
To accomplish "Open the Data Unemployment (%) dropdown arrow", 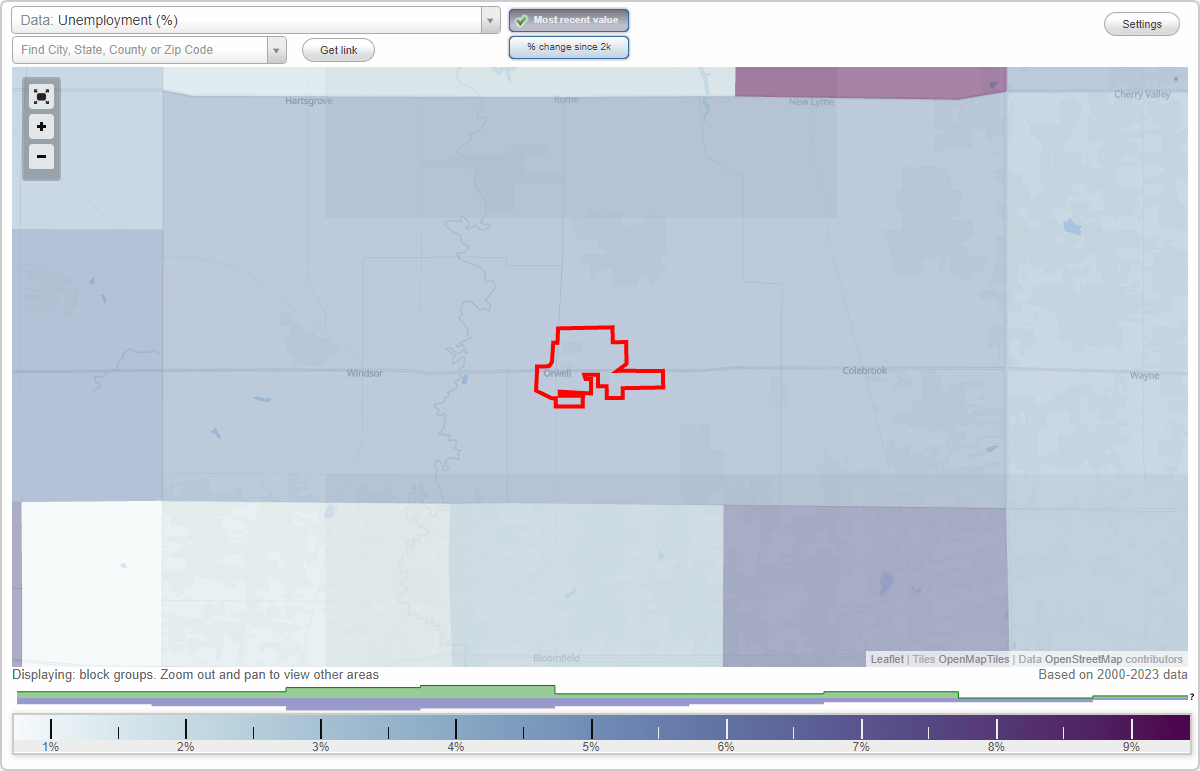I will tap(490, 20).
